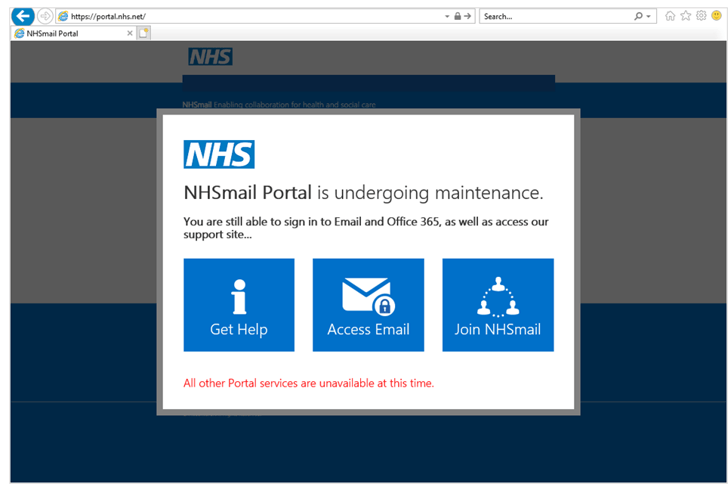Click the dimmed 'NHSmail Enabling collaboration' tagline
The width and height of the screenshot is (728, 487).
[279, 105]
